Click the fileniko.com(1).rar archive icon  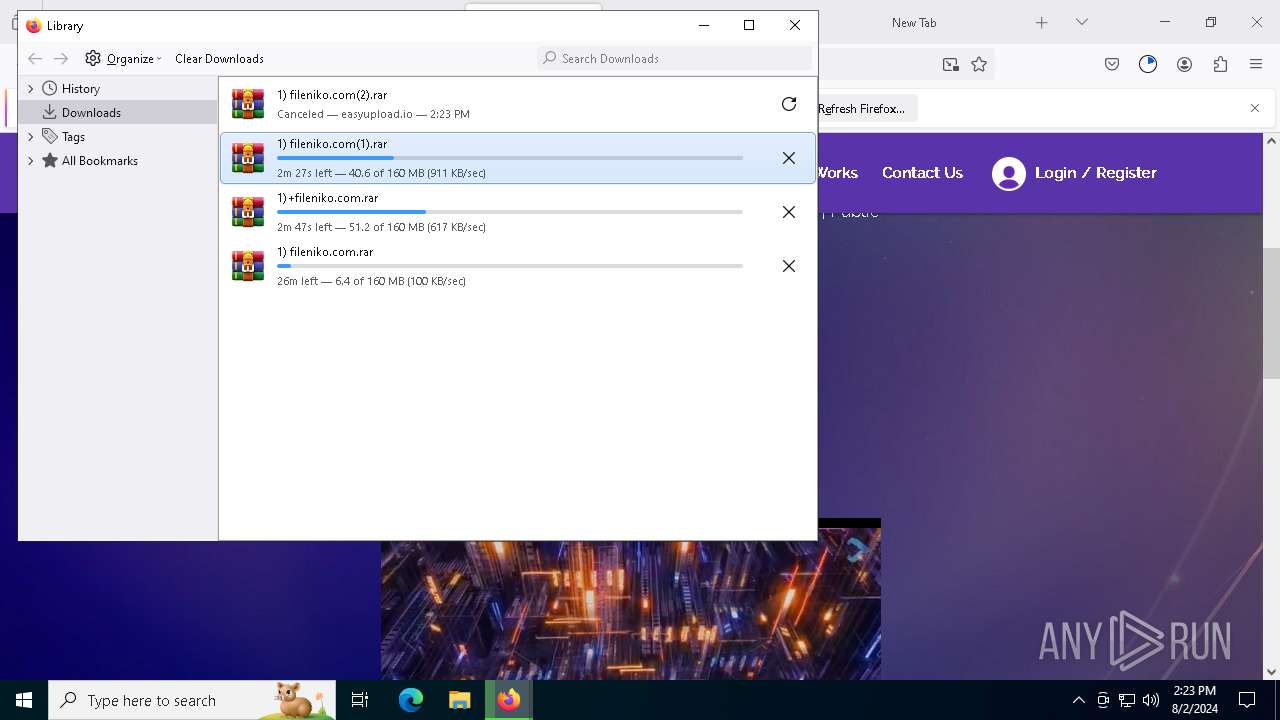click(248, 158)
